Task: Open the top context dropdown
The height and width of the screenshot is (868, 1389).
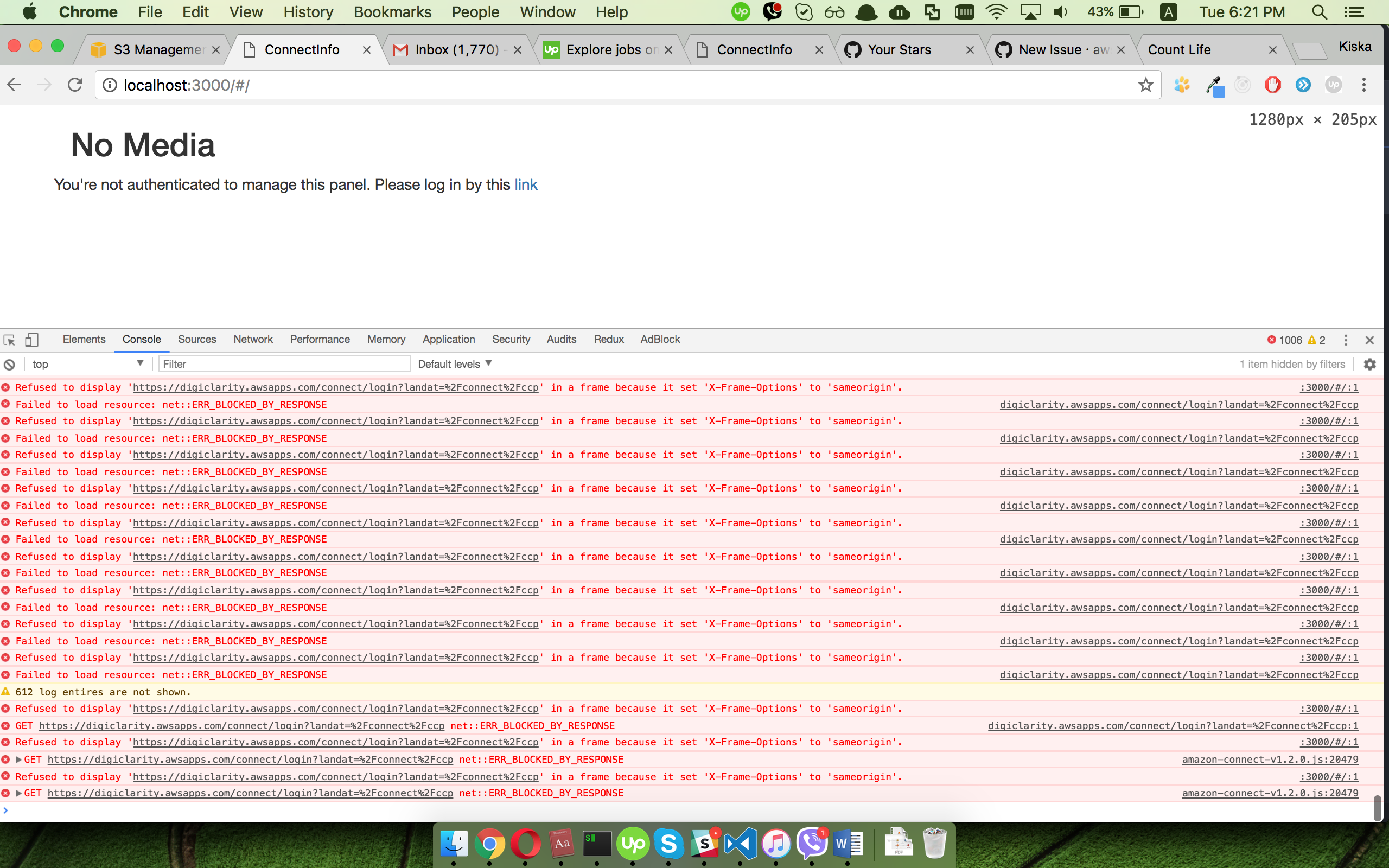Action: [87, 364]
